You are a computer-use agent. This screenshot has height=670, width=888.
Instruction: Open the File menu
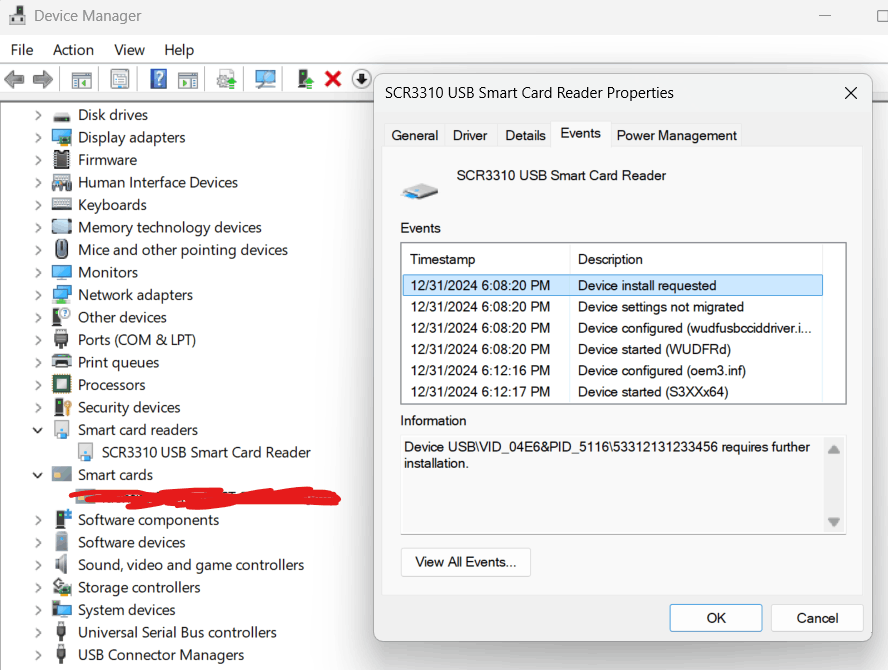click(22, 50)
